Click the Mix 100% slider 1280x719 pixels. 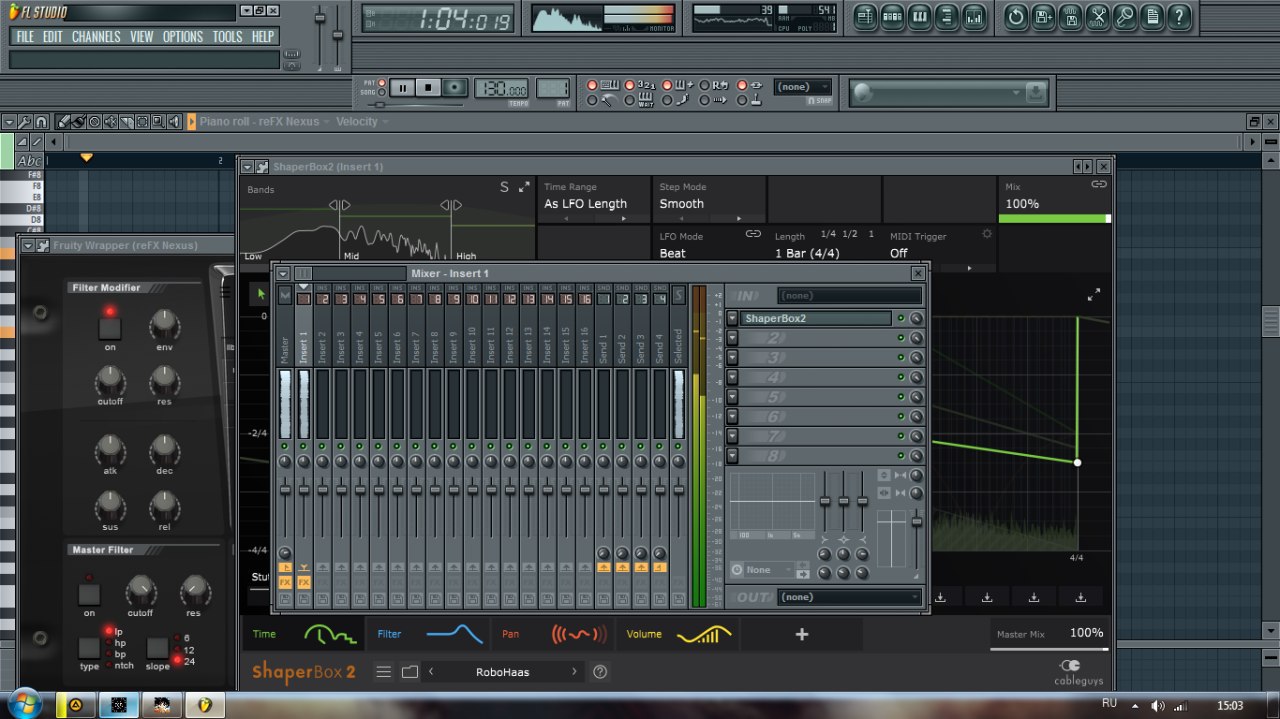point(1055,218)
